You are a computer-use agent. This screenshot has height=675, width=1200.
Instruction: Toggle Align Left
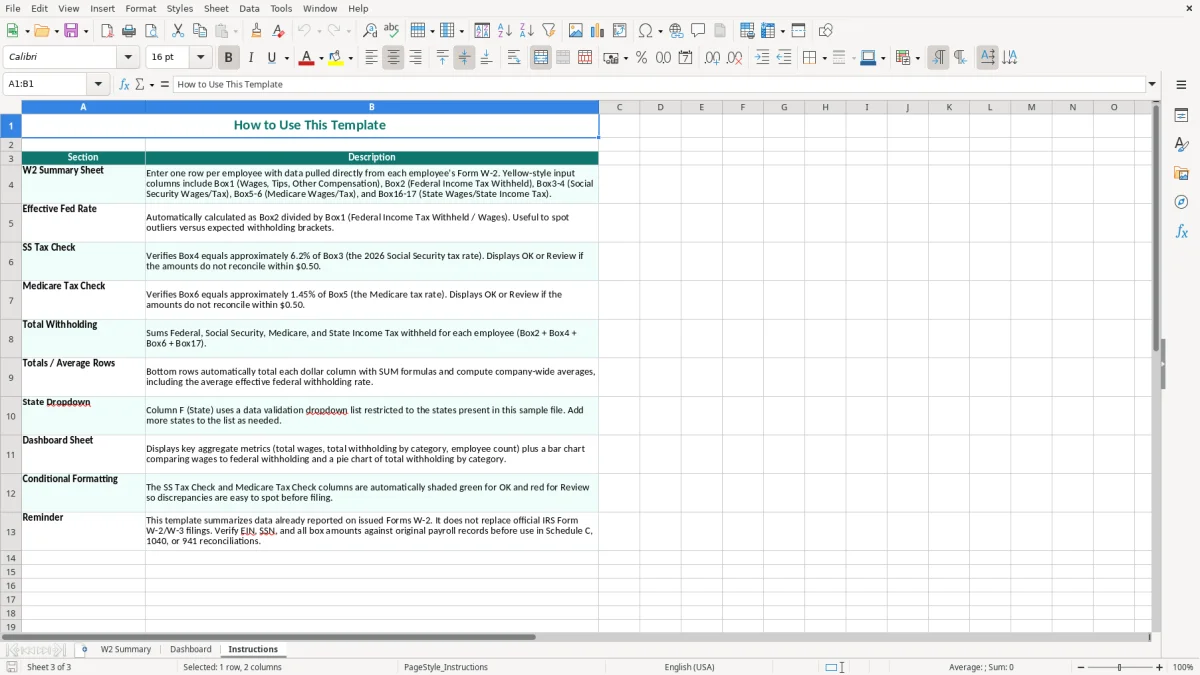click(x=371, y=58)
